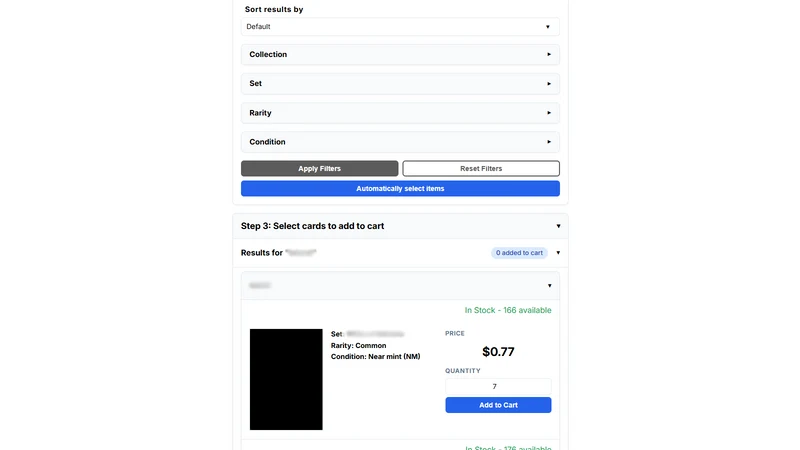The image size is (800, 450).
Task: Expand the Condition filter section
Action: click(x=400, y=142)
